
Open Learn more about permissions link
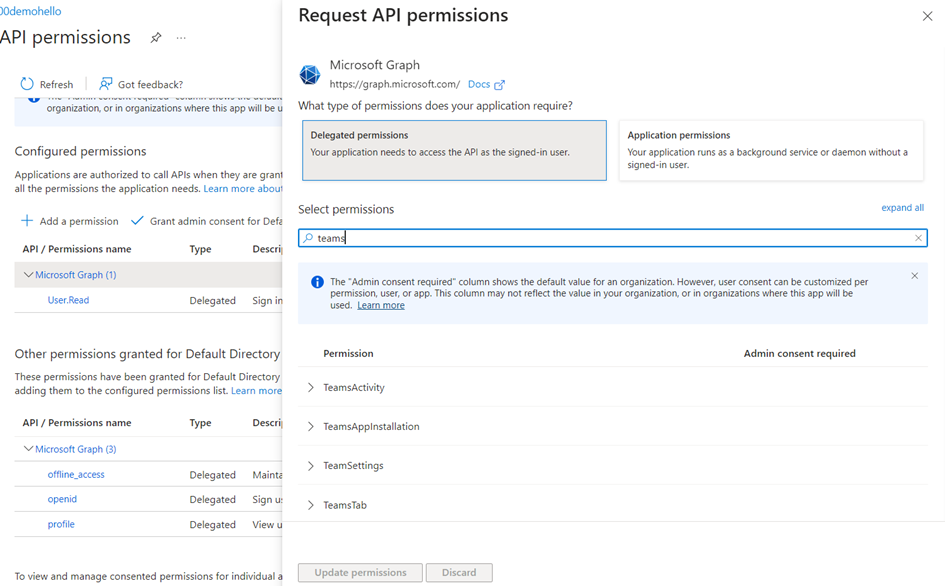pos(243,189)
